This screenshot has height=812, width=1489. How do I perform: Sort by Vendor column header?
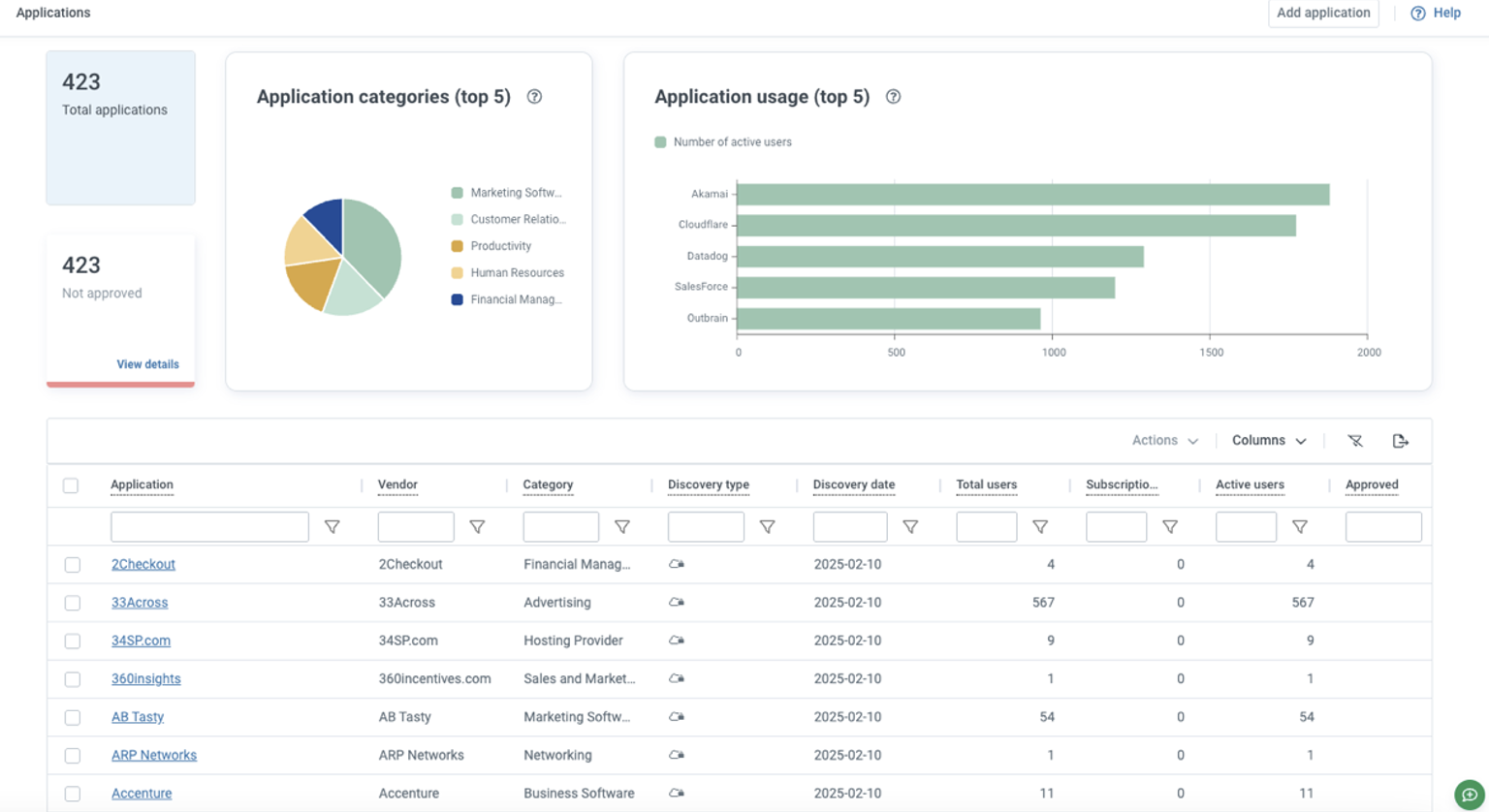coord(397,484)
